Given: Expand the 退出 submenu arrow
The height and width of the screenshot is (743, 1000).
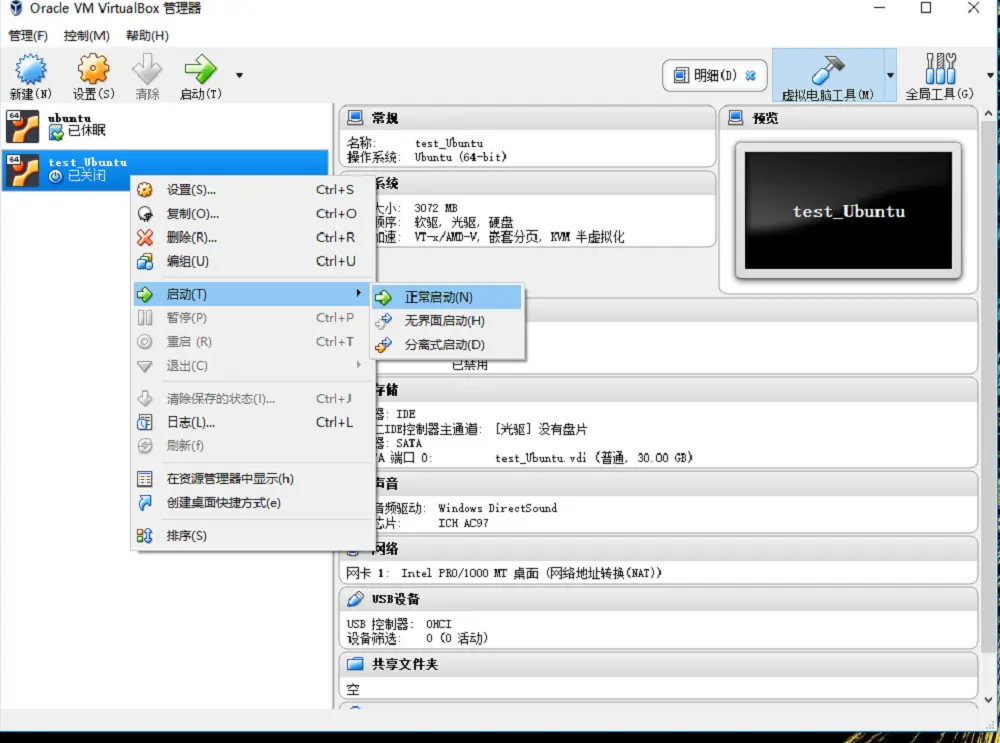Looking at the screenshot, I should tap(358, 365).
